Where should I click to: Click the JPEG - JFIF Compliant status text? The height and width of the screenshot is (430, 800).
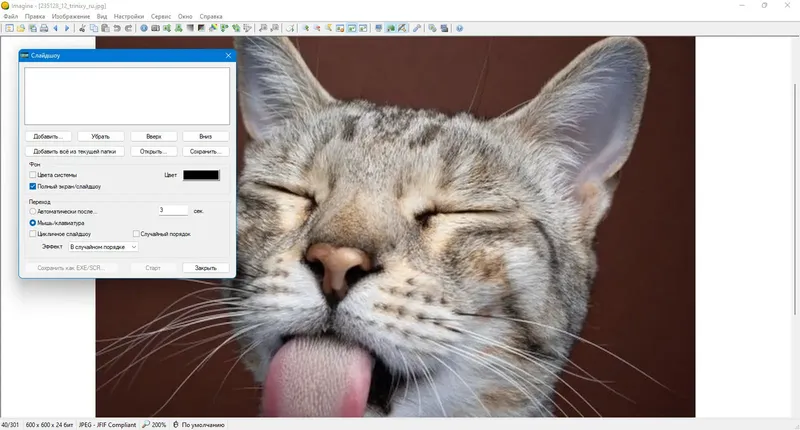[x=107, y=424]
